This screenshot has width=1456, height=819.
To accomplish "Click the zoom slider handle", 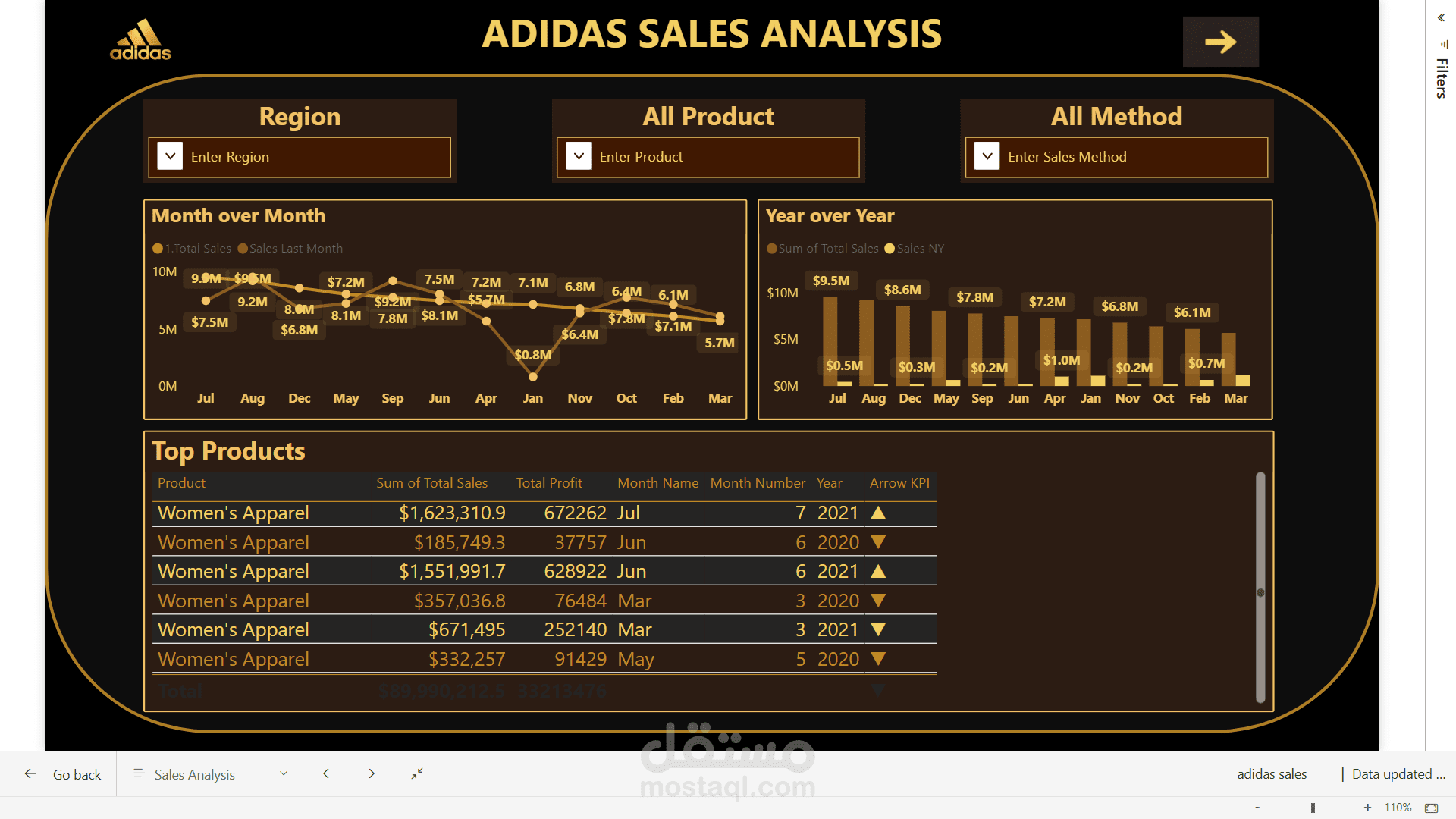I will coord(1313,808).
